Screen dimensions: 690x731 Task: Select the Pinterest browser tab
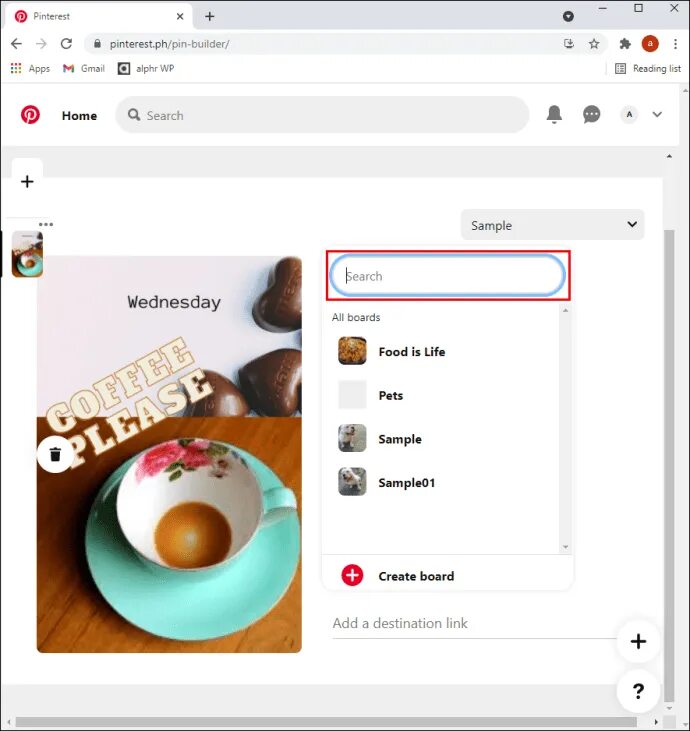pyautogui.click(x=99, y=16)
